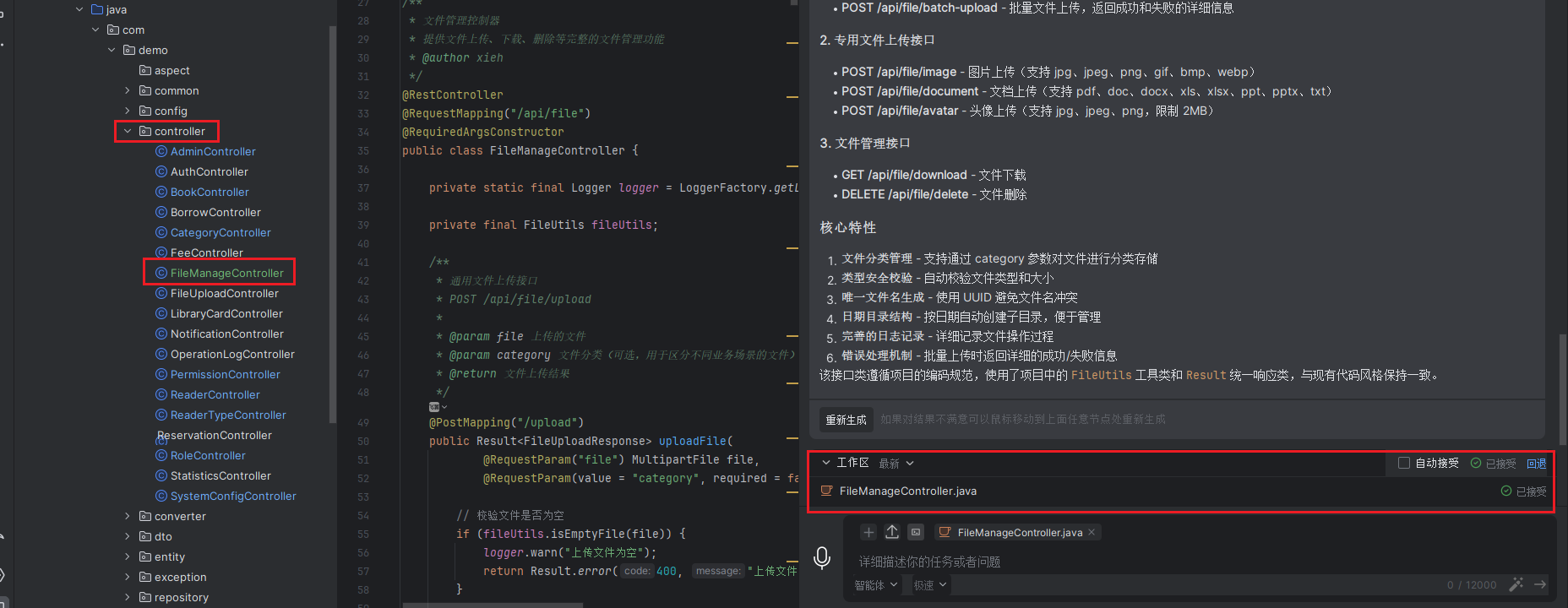
Task: Click the aspect package folder icon
Action: [145, 70]
